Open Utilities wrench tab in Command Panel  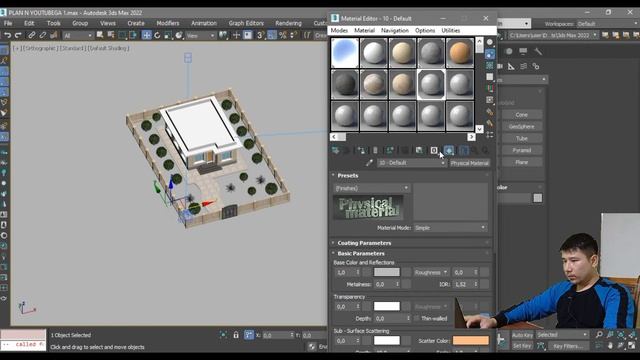pyautogui.click(x=538, y=51)
